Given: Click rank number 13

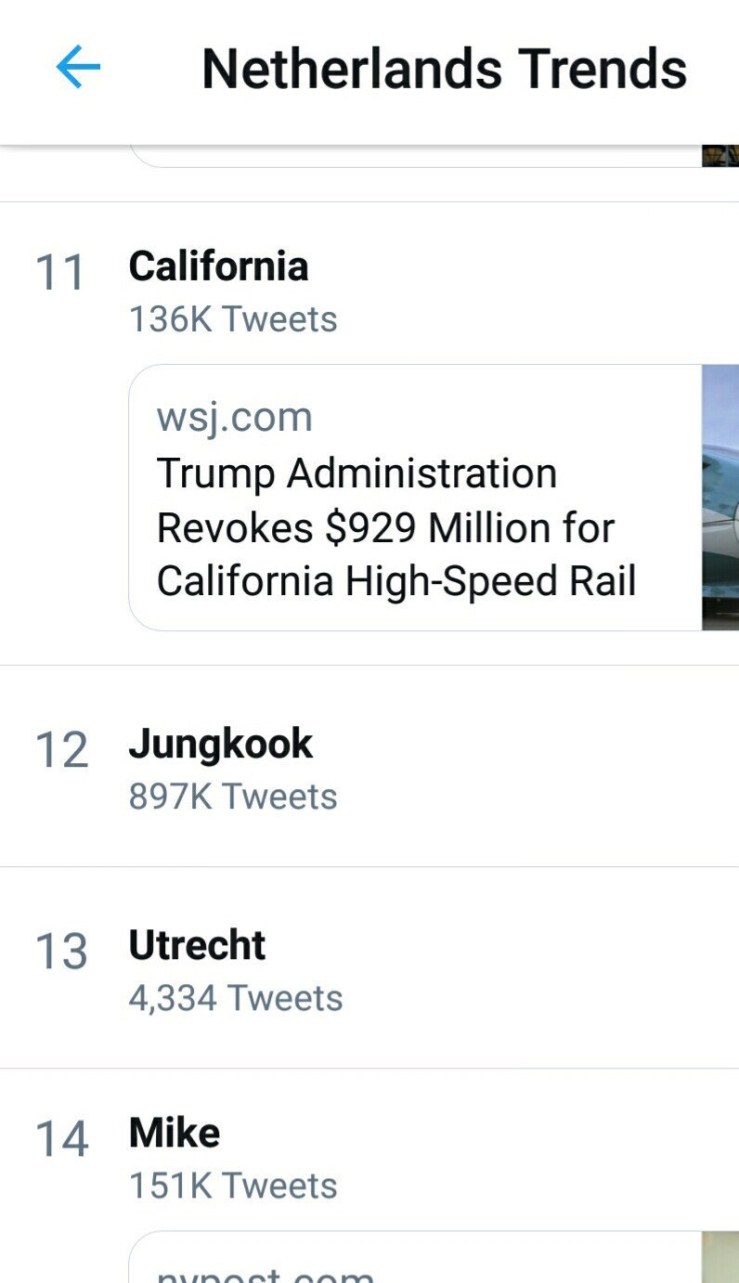Looking at the screenshot, I should 61,951.
